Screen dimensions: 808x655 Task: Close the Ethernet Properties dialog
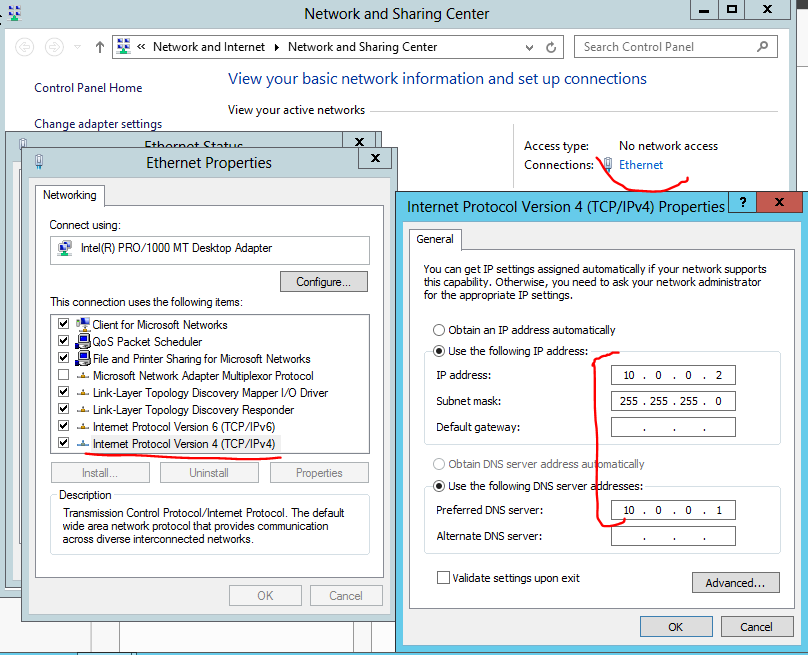(x=376, y=158)
